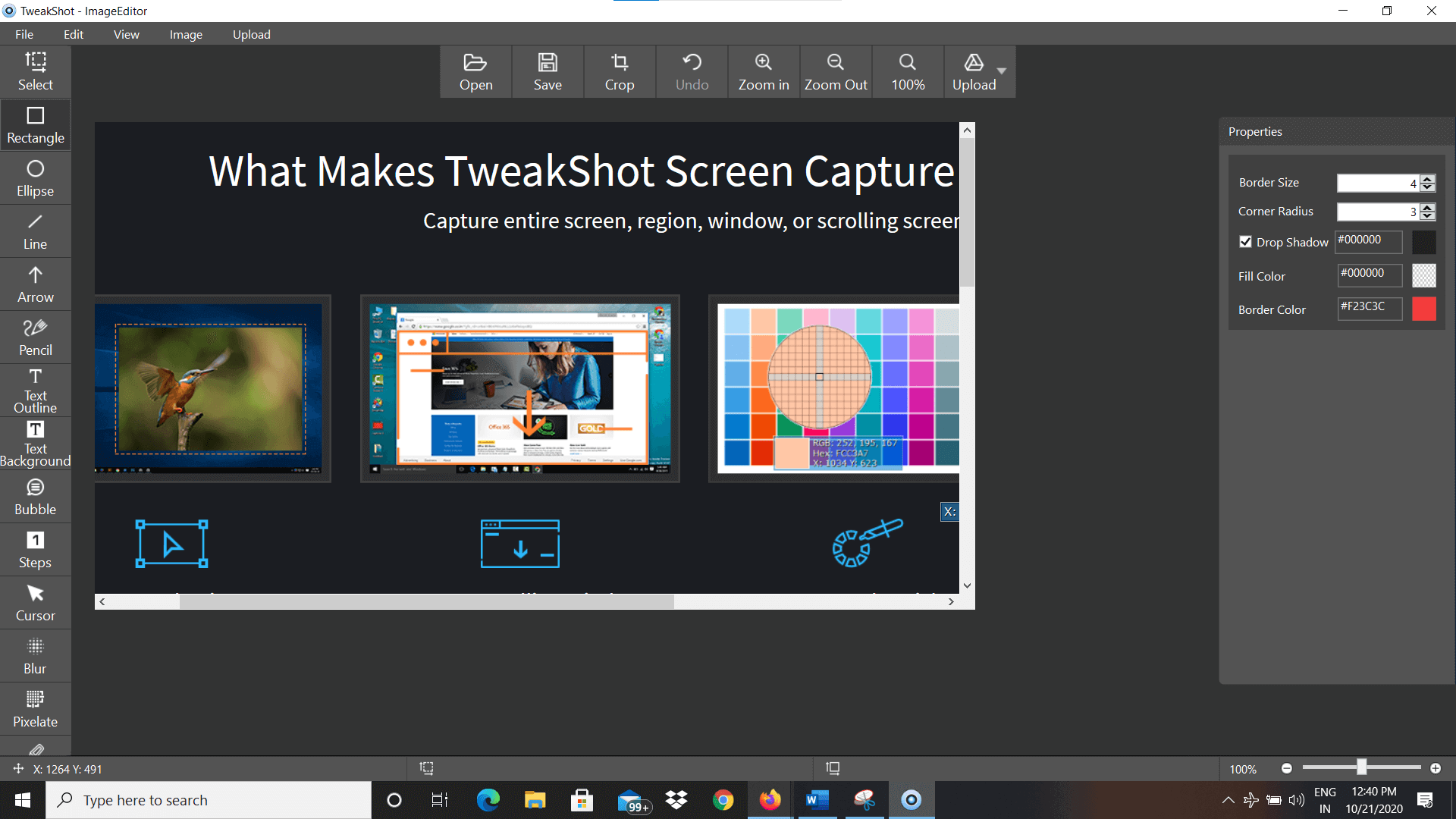Select the Rectangle tool
The image size is (1456, 819).
click(35, 124)
